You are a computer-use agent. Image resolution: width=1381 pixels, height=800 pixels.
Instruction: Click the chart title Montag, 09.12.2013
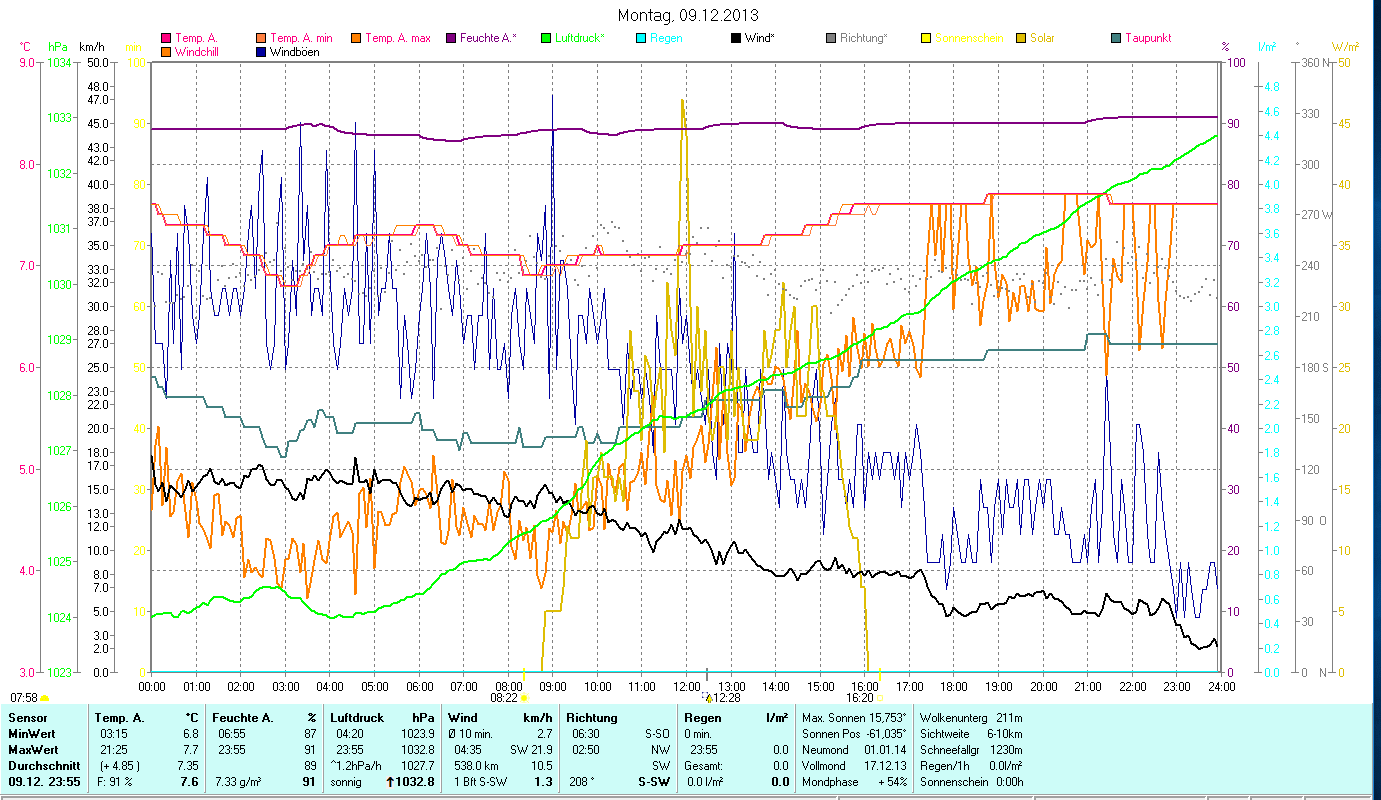[688, 15]
